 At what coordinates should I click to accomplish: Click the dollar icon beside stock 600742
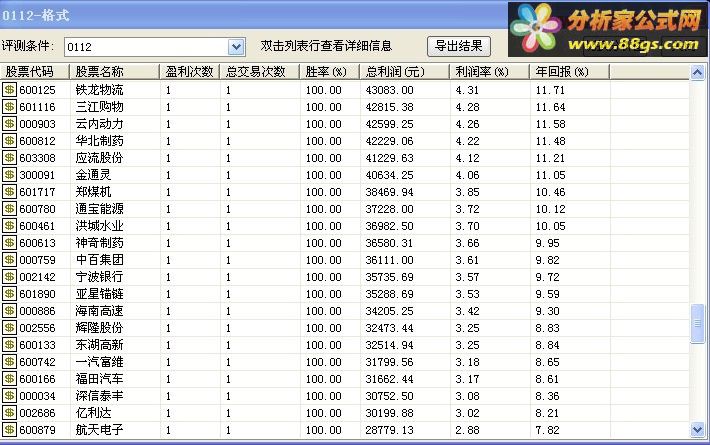tap(9, 362)
